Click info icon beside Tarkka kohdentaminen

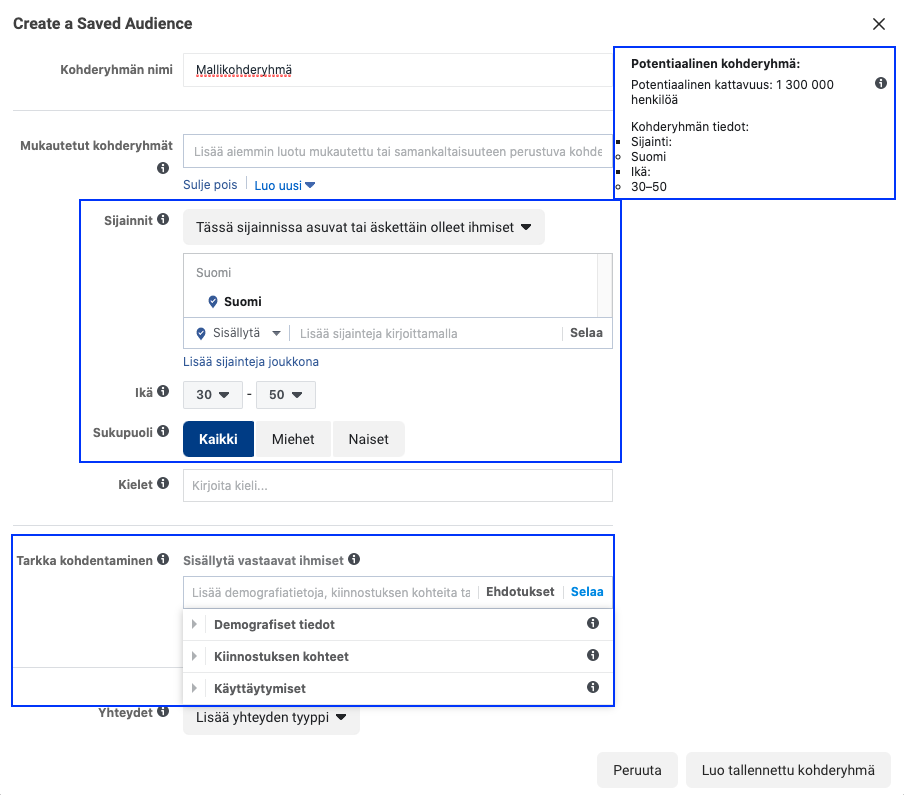click(x=163, y=559)
